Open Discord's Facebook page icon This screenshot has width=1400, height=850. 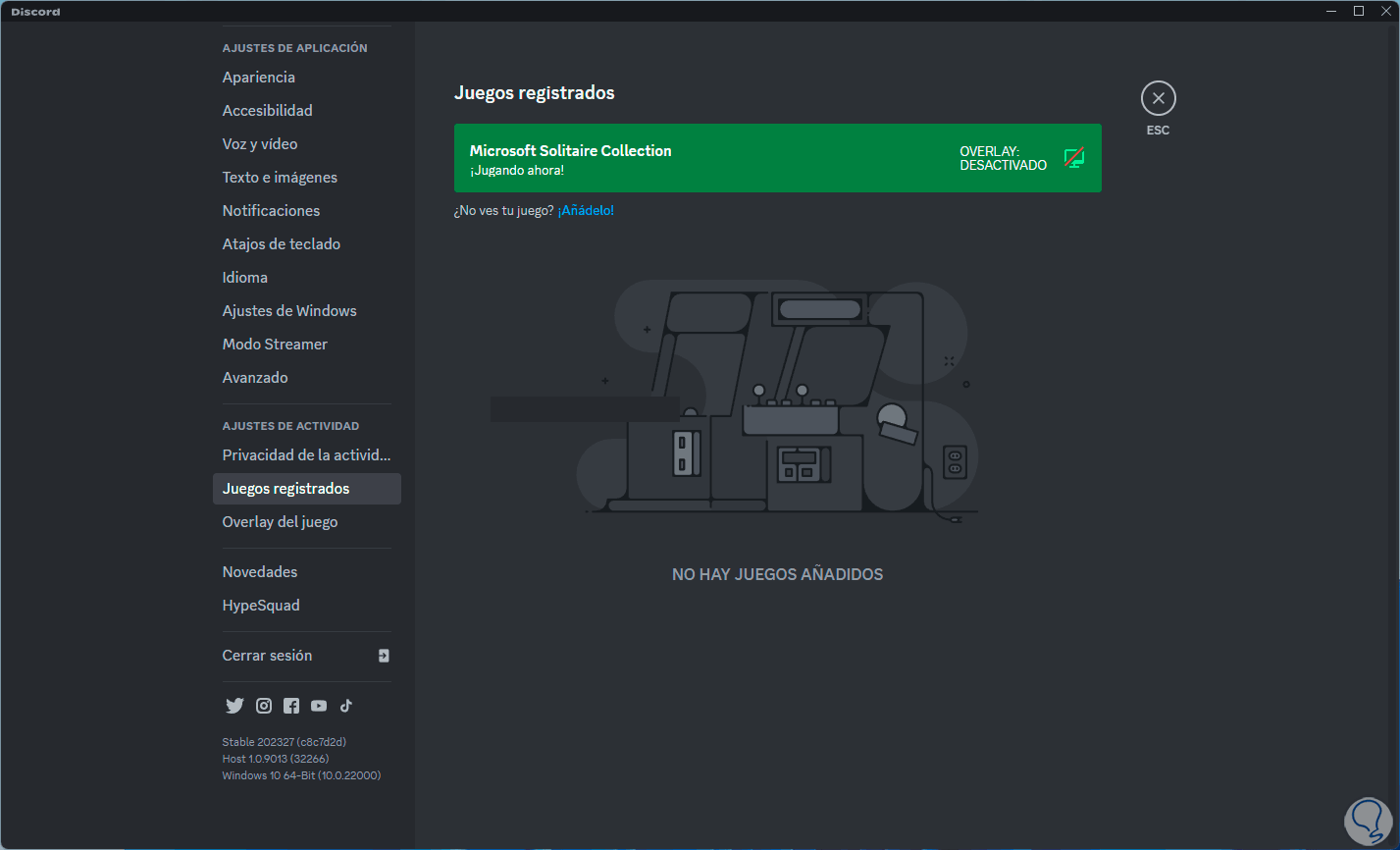(x=291, y=706)
